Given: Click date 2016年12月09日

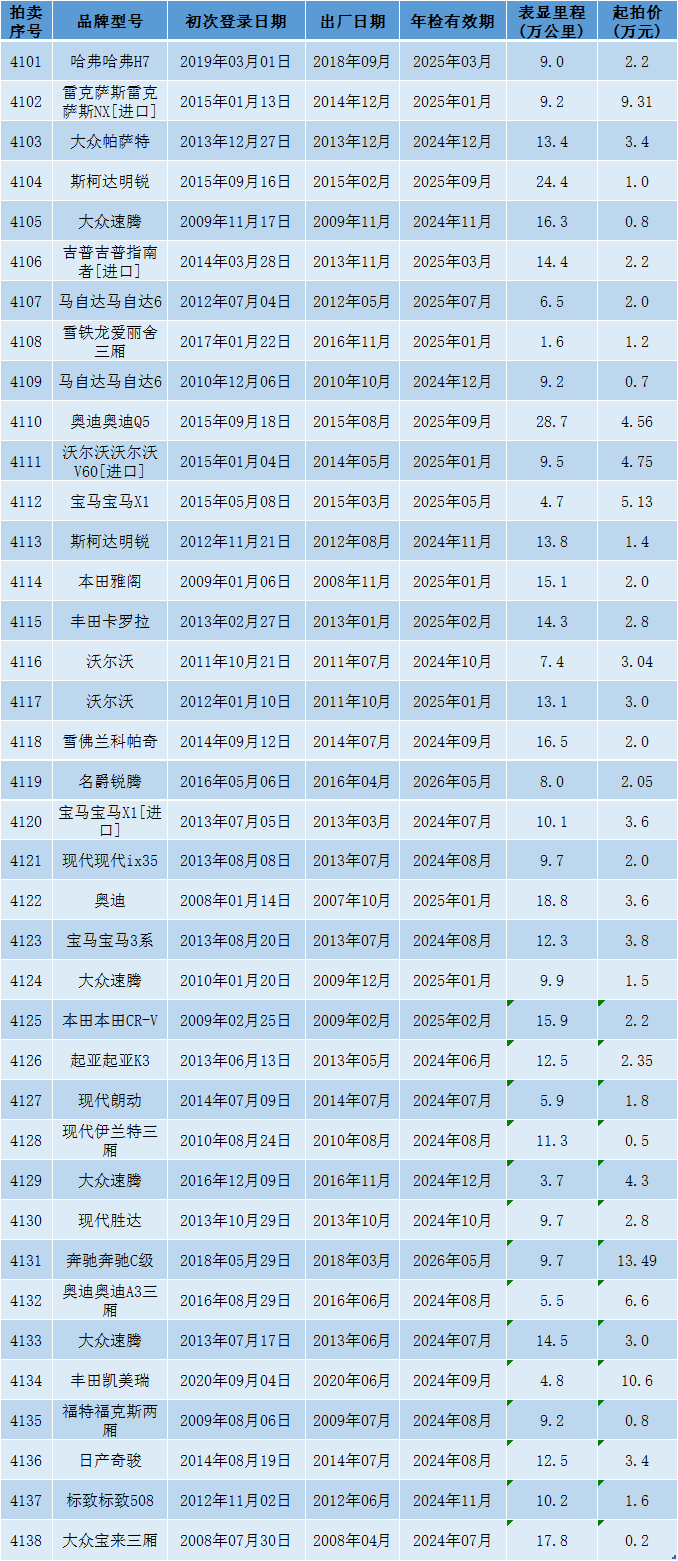Looking at the screenshot, I should [x=235, y=1181].
